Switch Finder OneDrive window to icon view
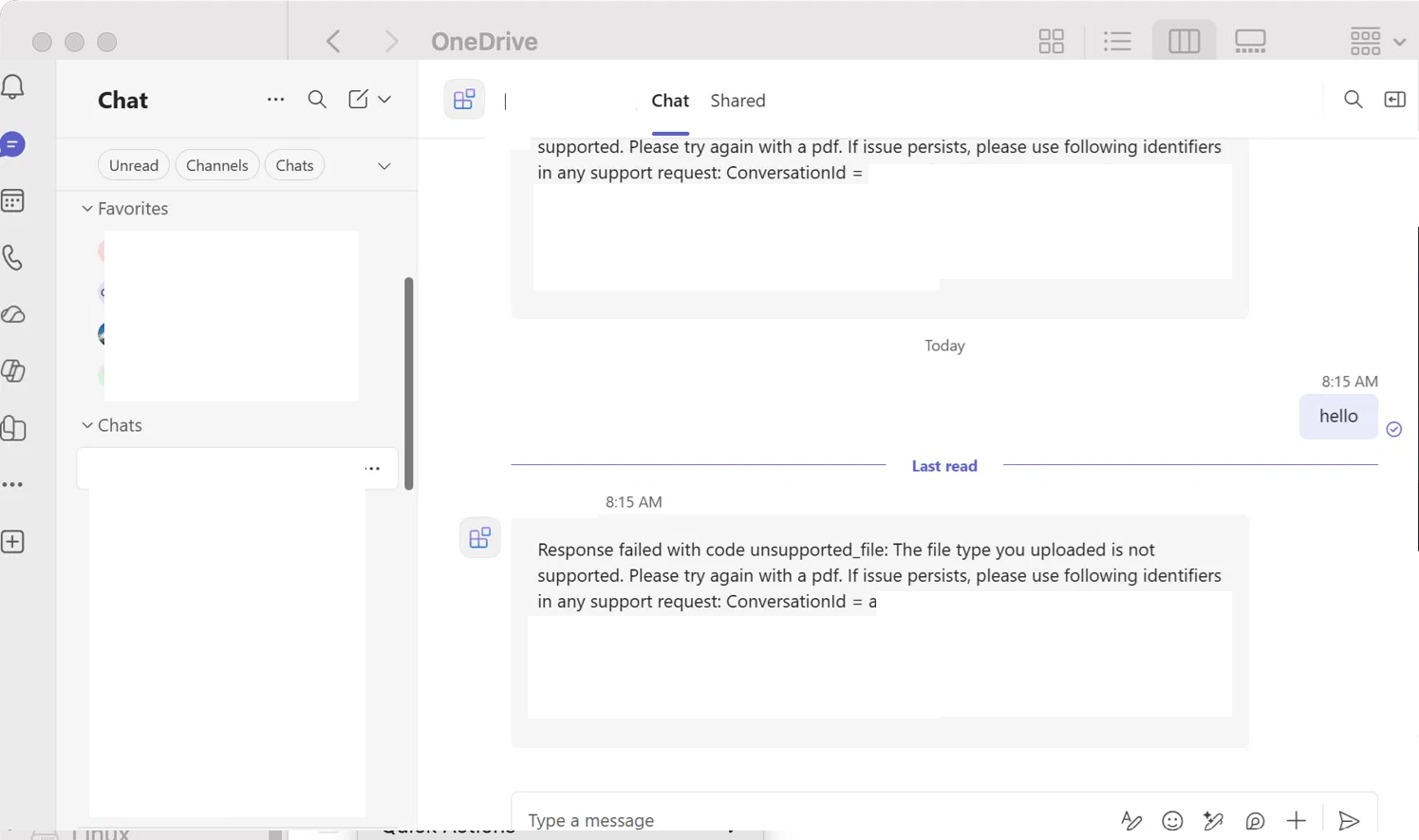This screenshot has height=840, width=1419. pyautogui.click(x=1052, y=41)
